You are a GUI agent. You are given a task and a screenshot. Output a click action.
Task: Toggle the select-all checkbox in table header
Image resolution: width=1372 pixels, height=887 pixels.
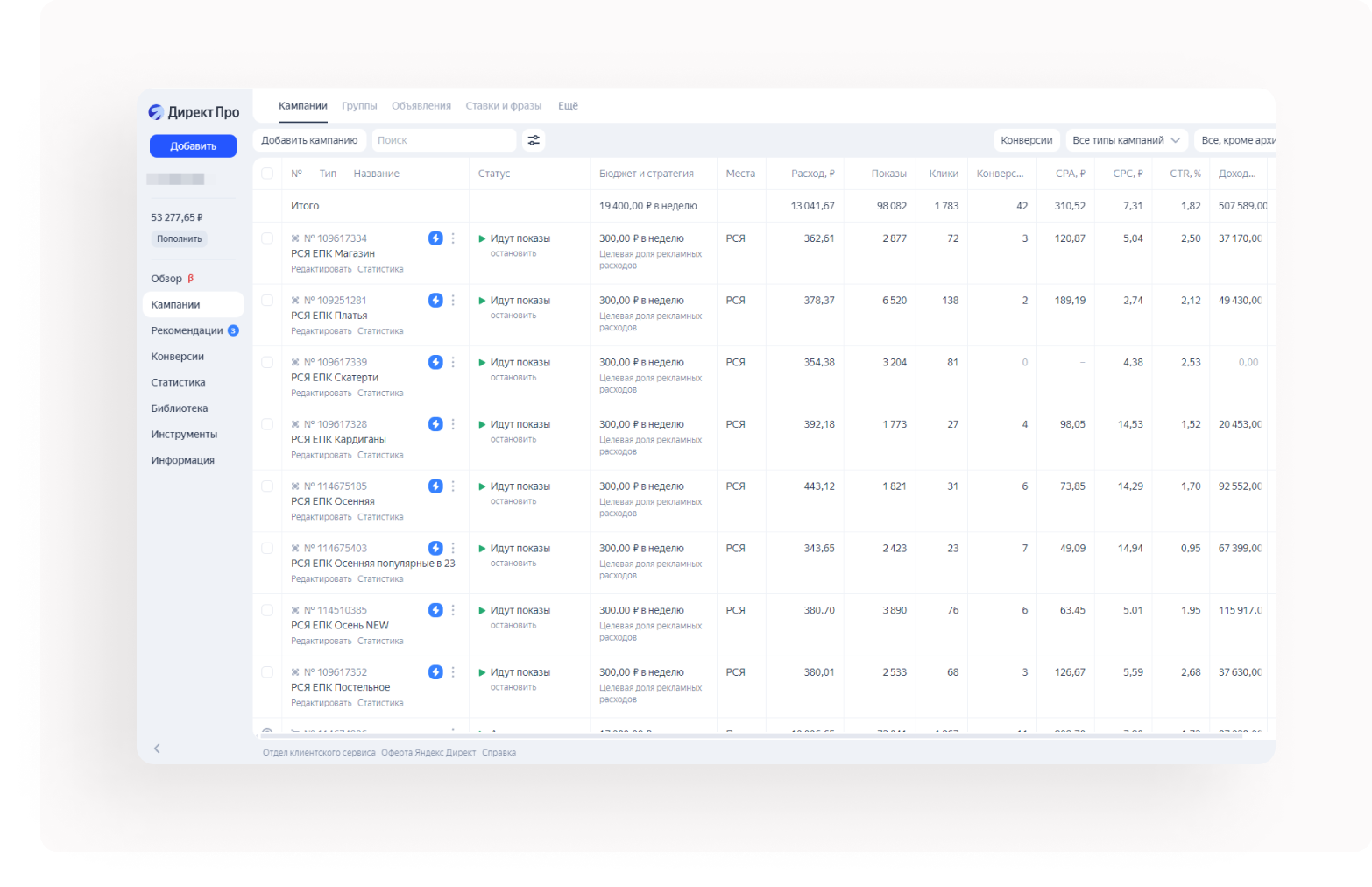[x=267, y=174]
